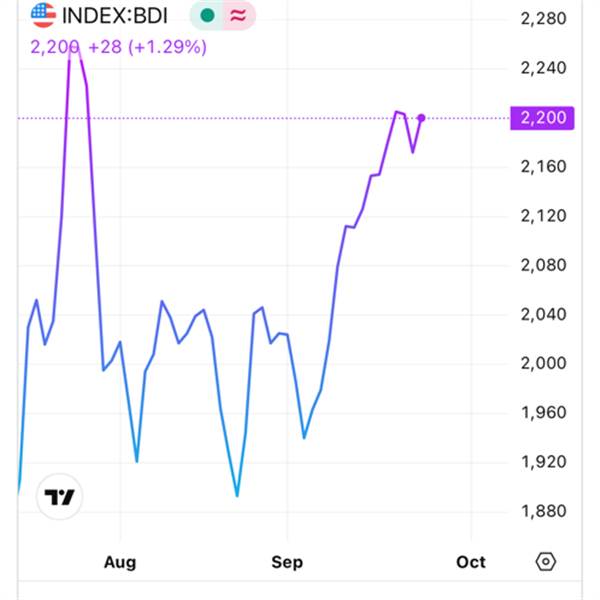Click the 2,120 price scale label
The width and height of the screenshot is (600, 600).
(x=543, y=216)
